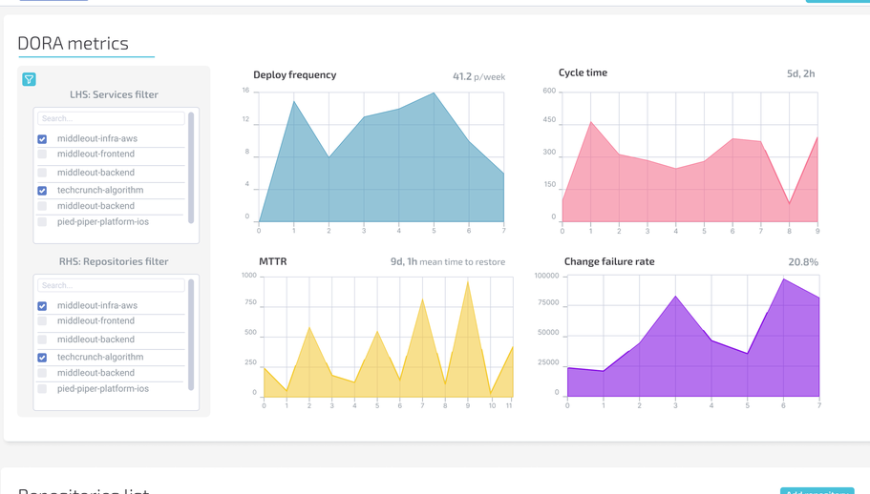Uncheck techcrunch-algorithm in LHS Services filter
Image resolution: width=870 pixels, height=494 pixels.
(42, 190)
